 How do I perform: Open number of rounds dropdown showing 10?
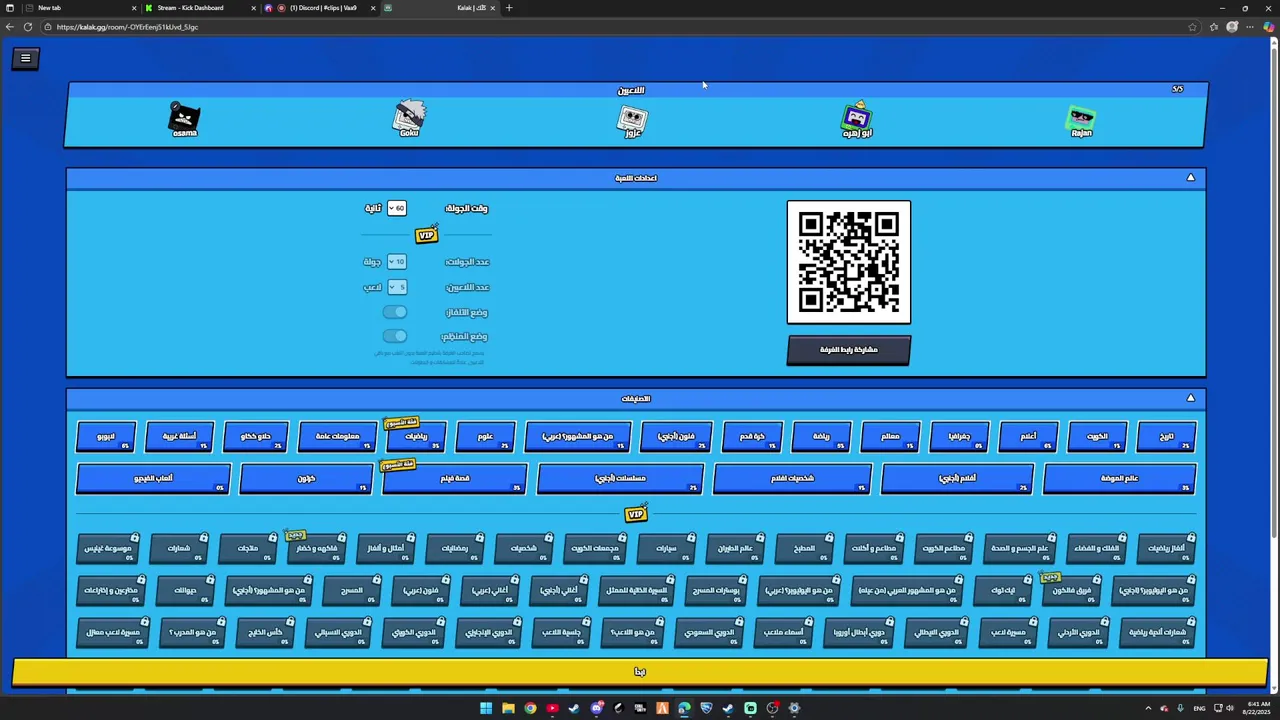[x=396, y=262]
